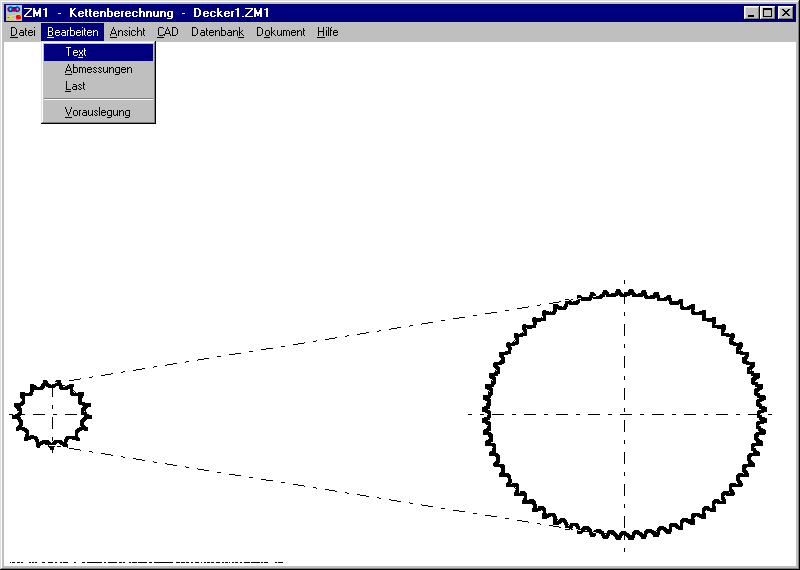Select Vorauslegung in the dropdown
This screenshot has height=570, width=800.
98,112
